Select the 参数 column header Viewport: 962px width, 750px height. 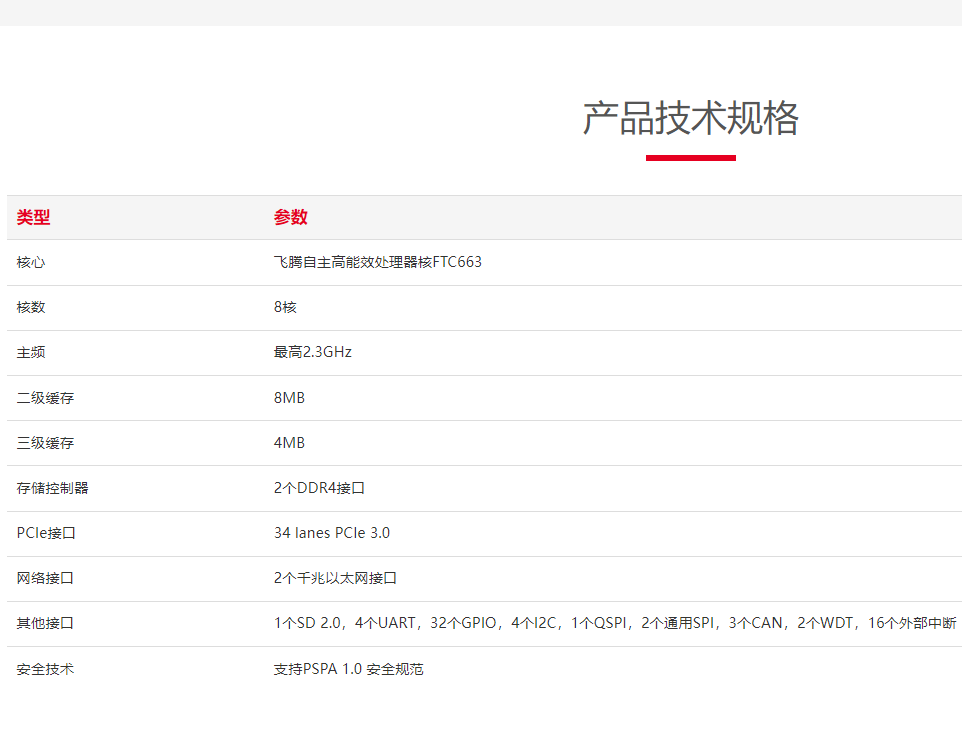[290, 217]
